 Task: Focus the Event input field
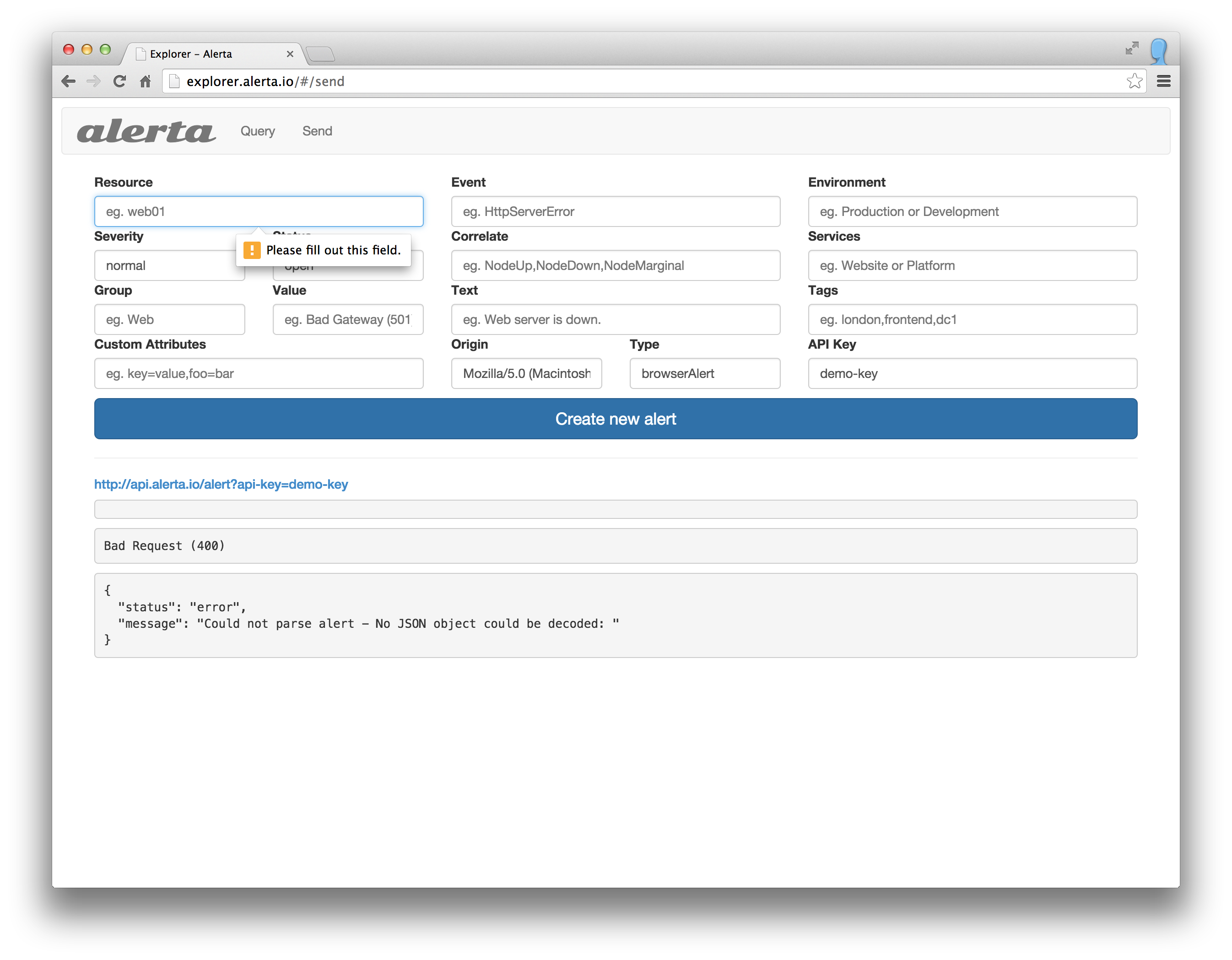coord(616,211)
